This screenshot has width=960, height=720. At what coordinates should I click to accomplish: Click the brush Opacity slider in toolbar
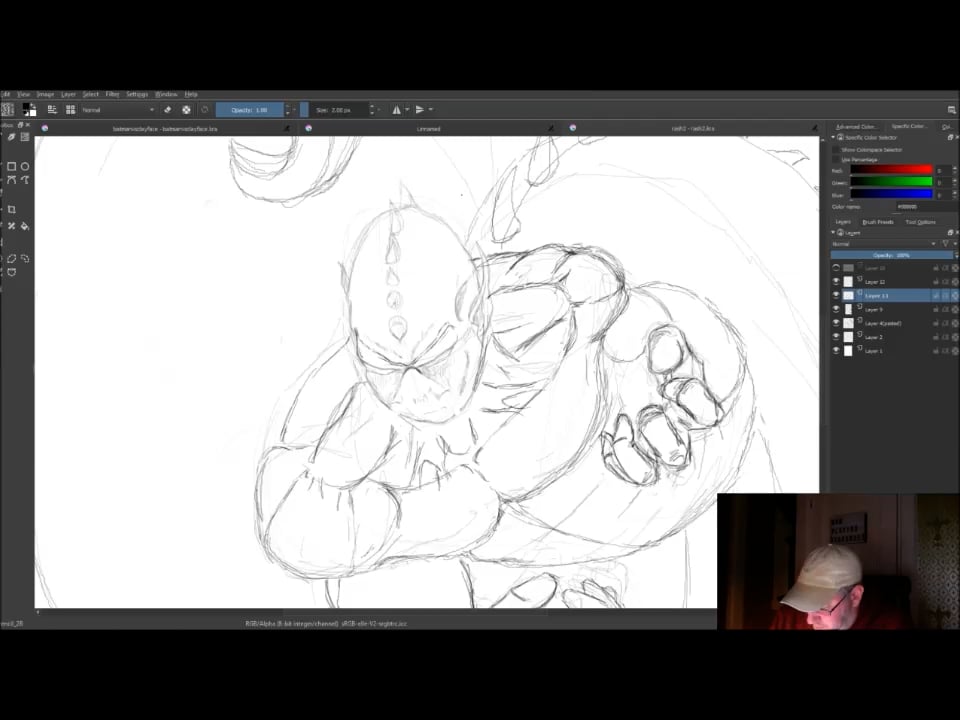(249, 110)
